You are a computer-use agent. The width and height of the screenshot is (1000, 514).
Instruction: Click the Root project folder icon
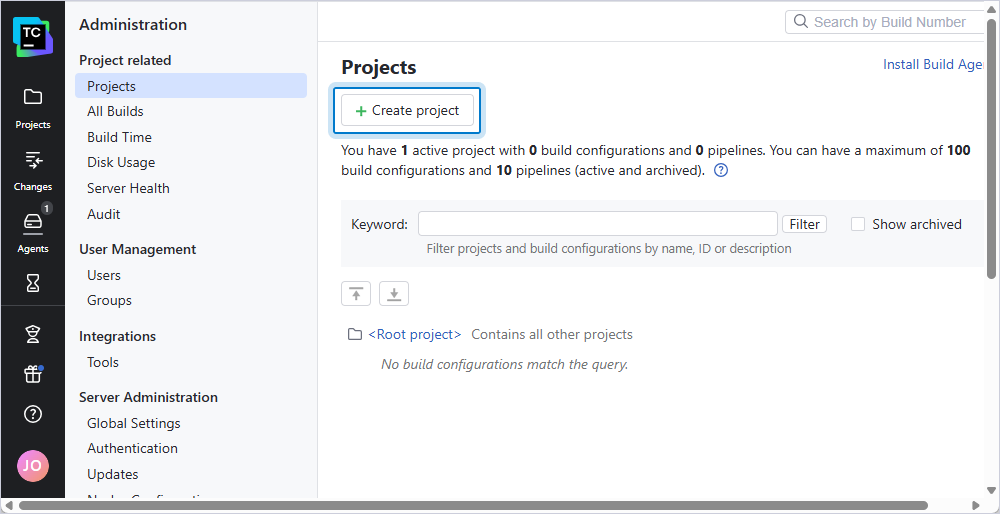(x=355, y=334)
